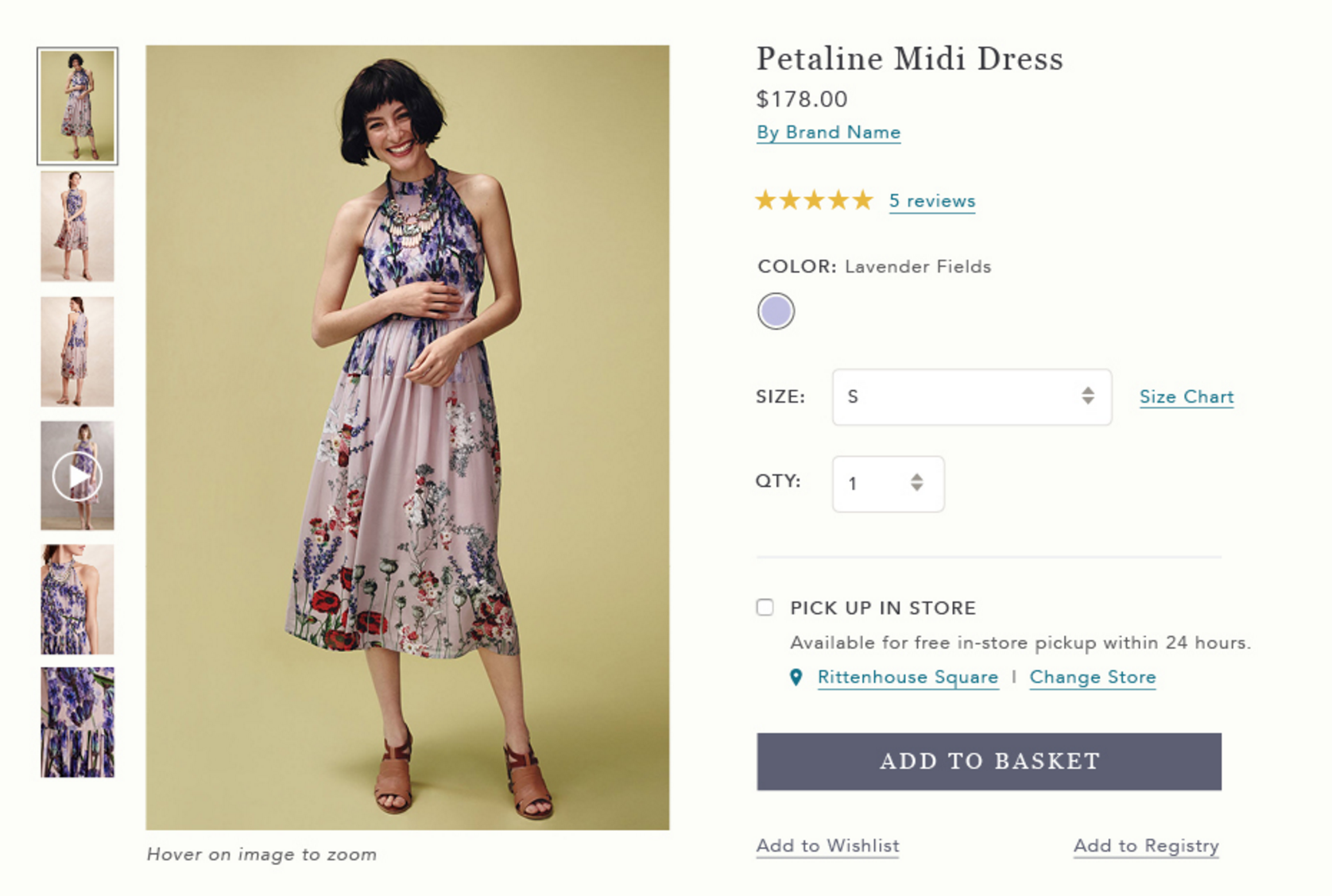1332x896 pixels.
Task: Open the Size Chart link
Action: 1186,396
